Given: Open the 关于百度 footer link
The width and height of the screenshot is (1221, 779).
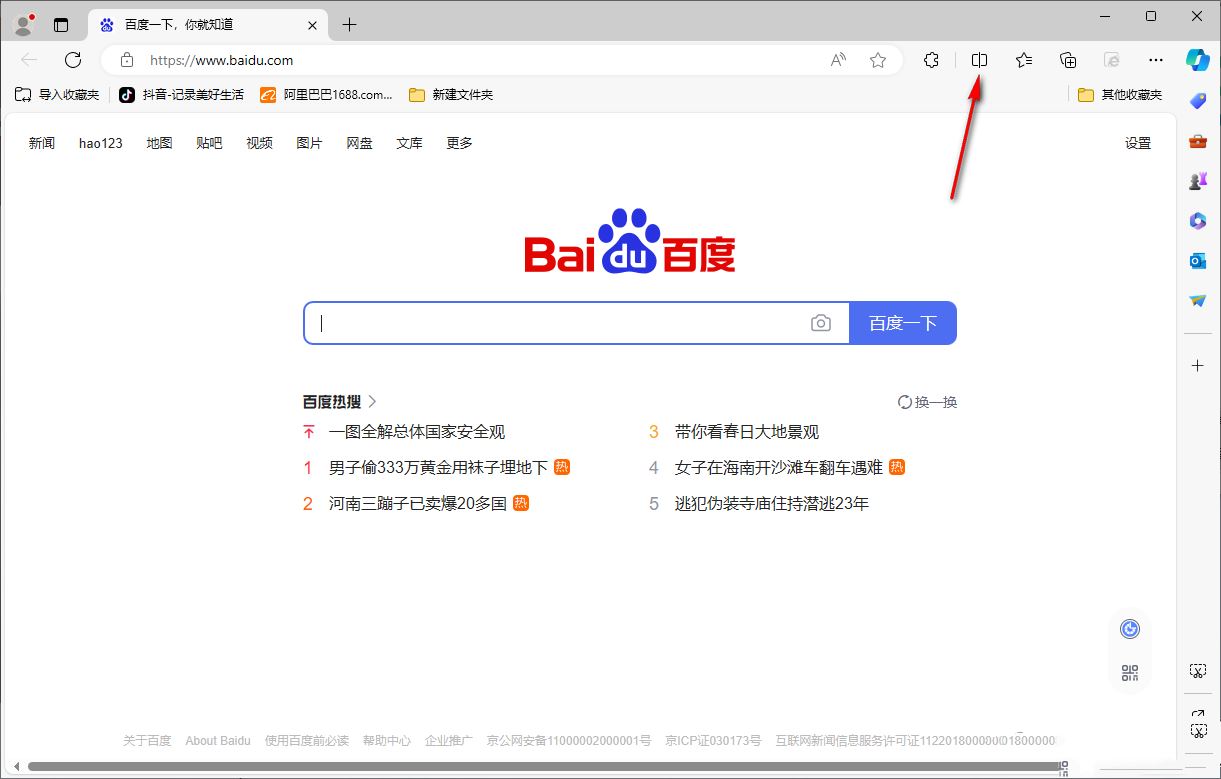Looking at the screenshot, I should [147, 741].
